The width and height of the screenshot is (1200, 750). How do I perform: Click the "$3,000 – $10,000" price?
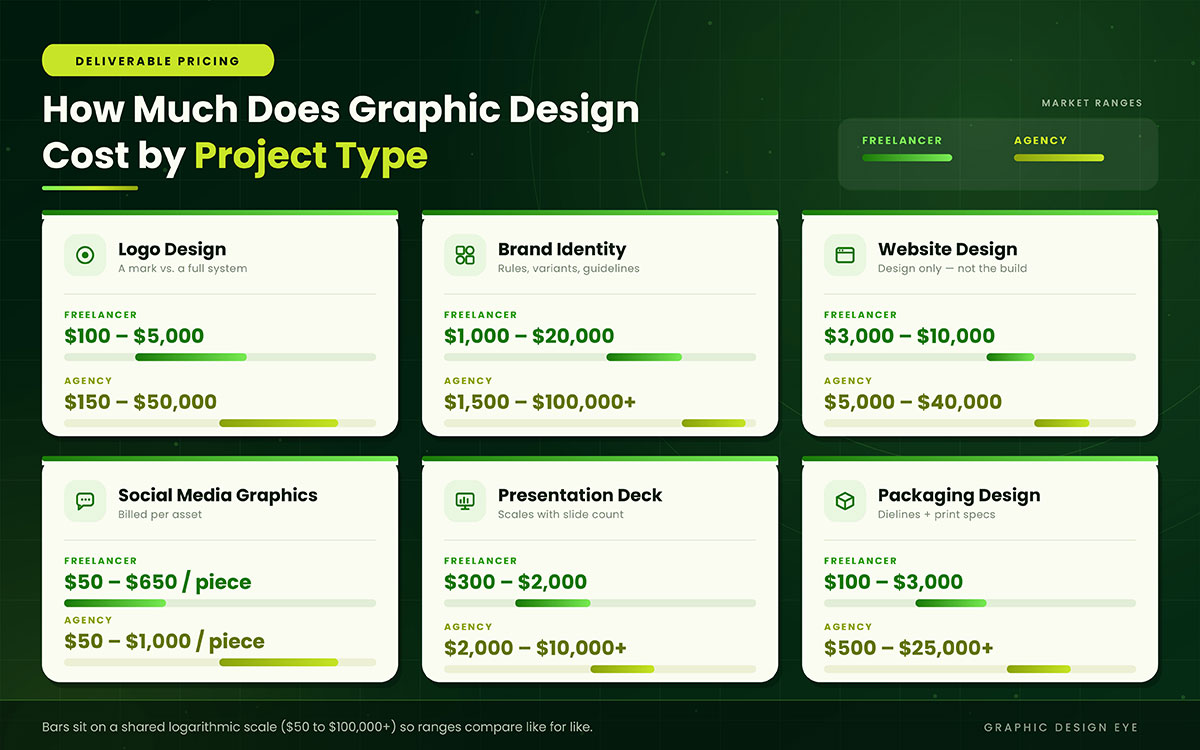pos(910,336)
